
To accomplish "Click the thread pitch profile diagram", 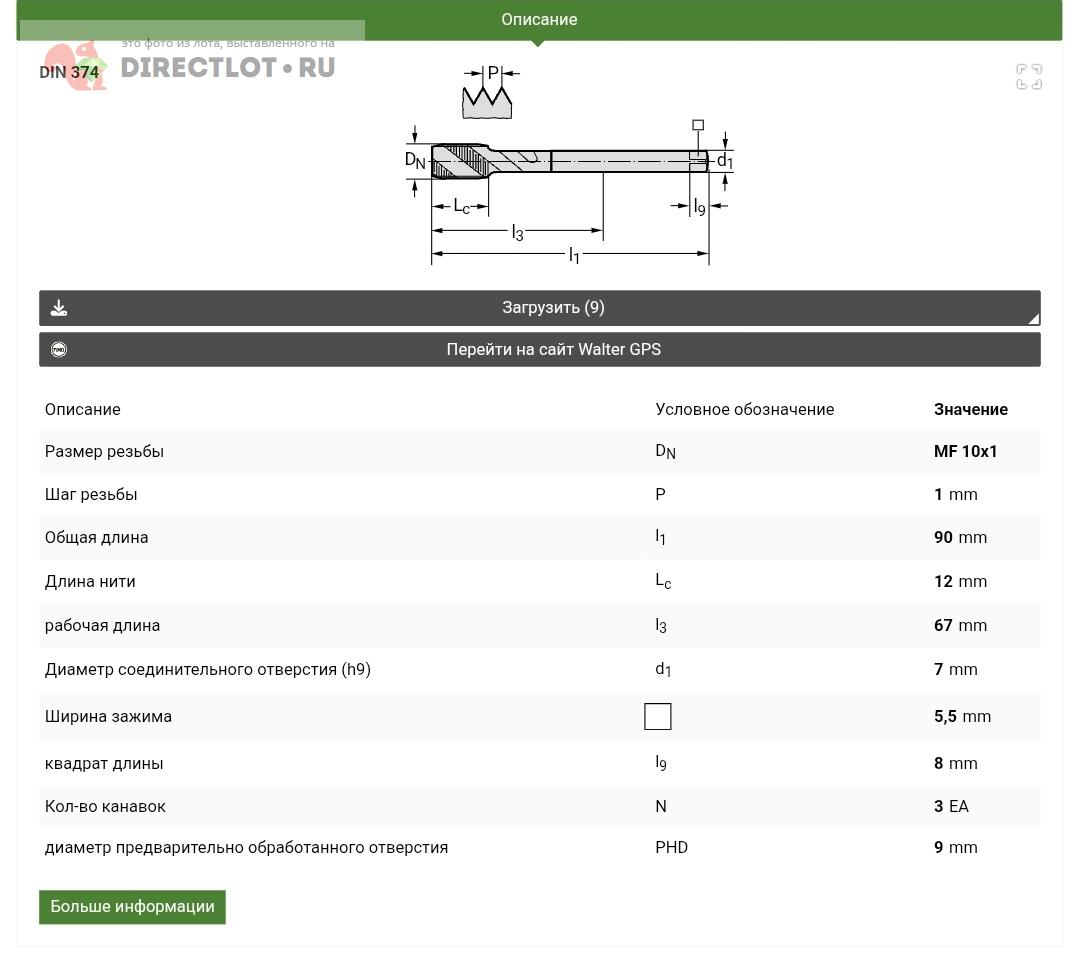I will tap(487, 91).
